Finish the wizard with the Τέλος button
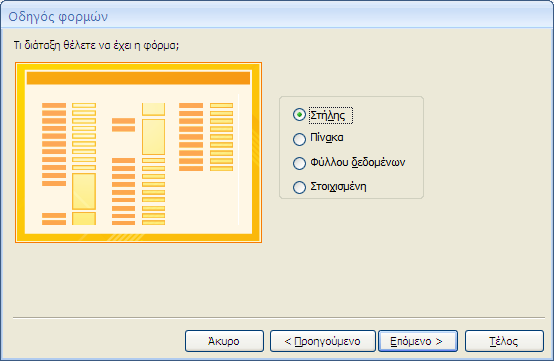554x361 pixels. coord(504,341)
